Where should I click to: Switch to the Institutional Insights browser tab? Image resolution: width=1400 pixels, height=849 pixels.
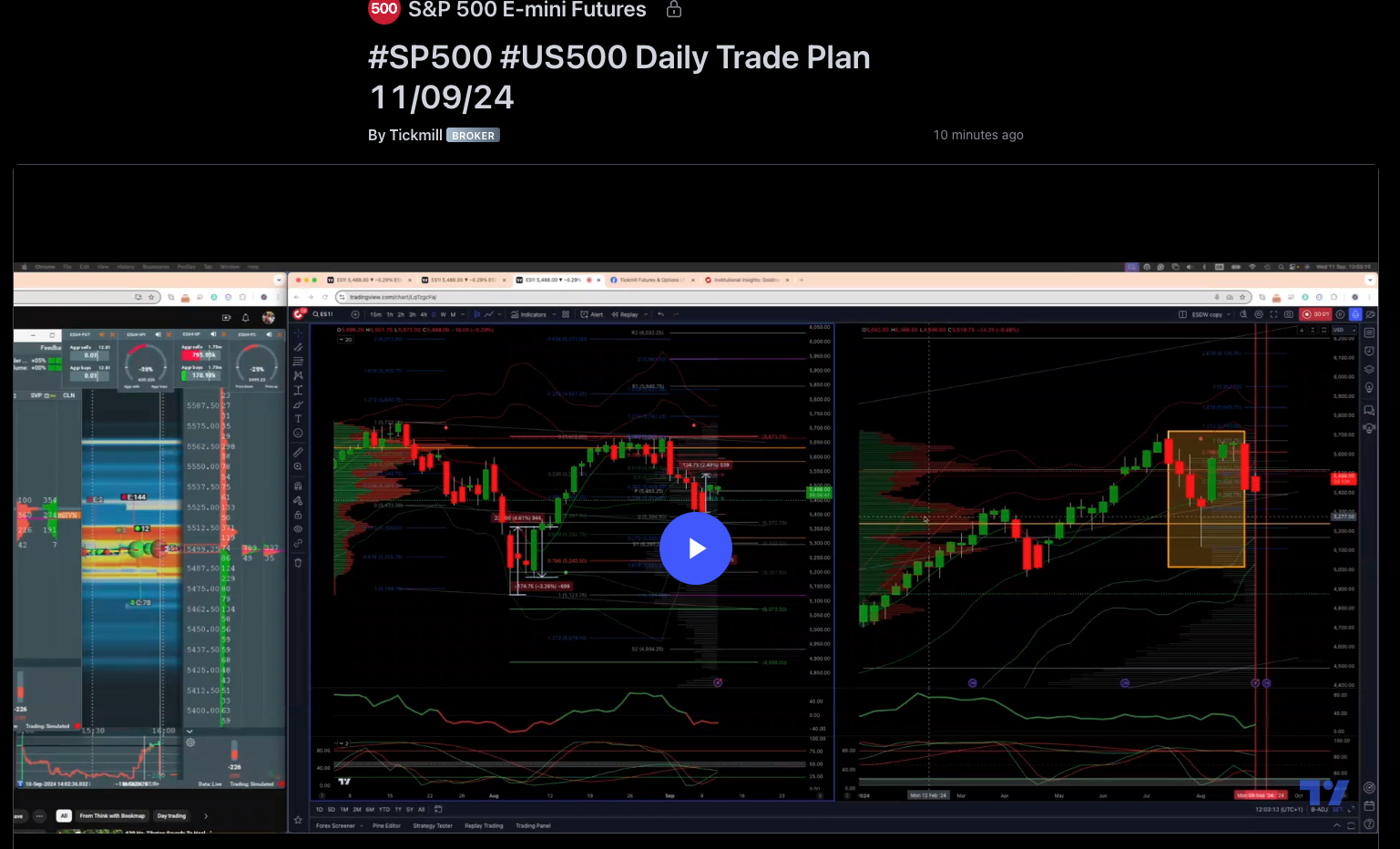point(747,280)
